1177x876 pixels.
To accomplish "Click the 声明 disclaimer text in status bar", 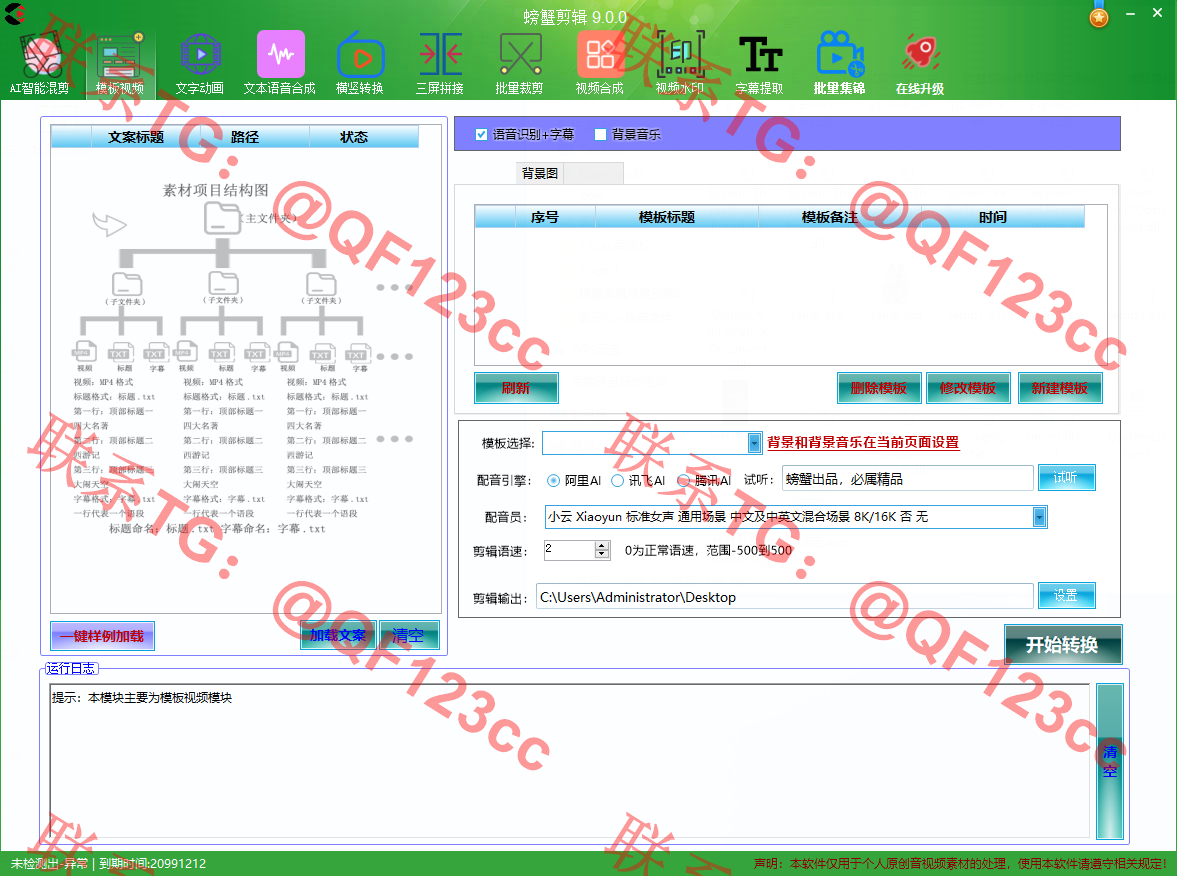I will point(960,864).
